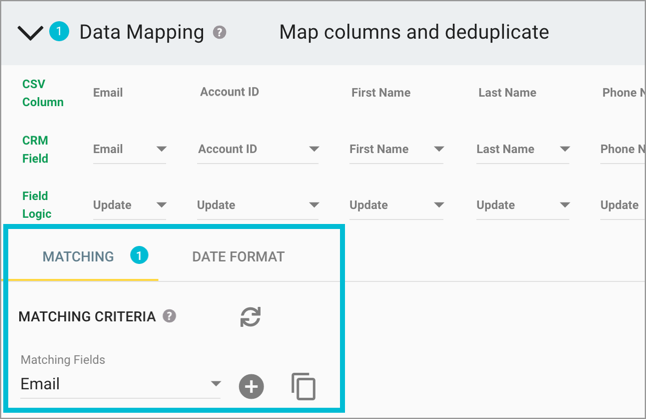Click the step 1 badge beside Data Mapping
The width and height of the screenshot is (646, 419).
[x=59, y=31]
